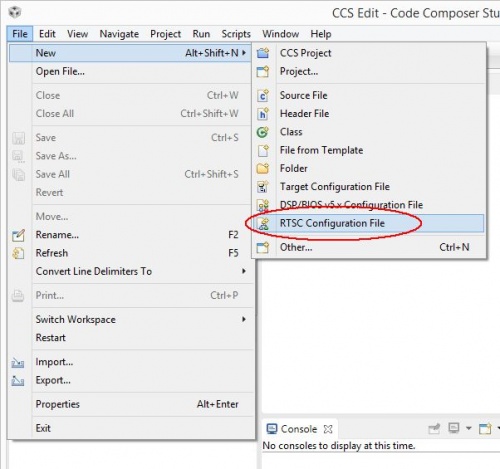The width and height of the screenshot is (500, 469).
Task: Expand the New submenu arrow
Action: click(x=244, y=53)
